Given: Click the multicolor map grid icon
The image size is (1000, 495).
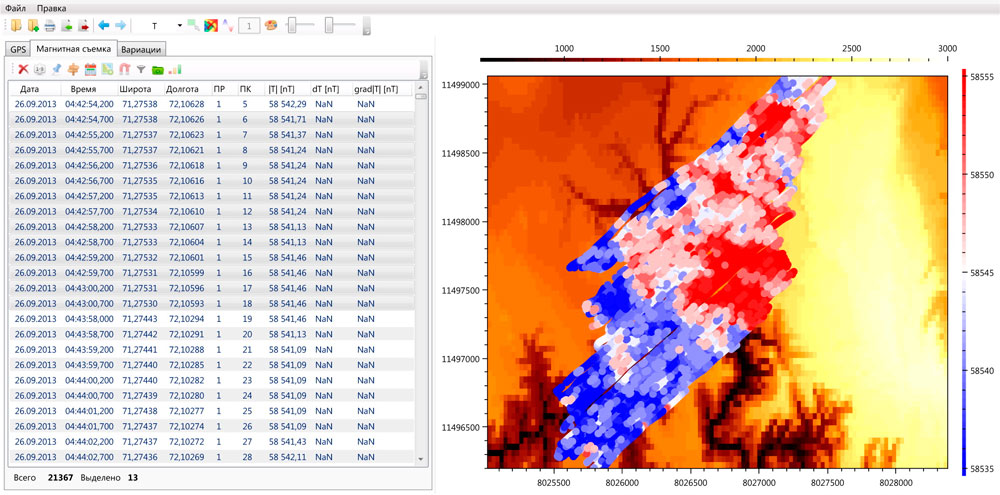Looking at the screenshot, I should 210,25.
